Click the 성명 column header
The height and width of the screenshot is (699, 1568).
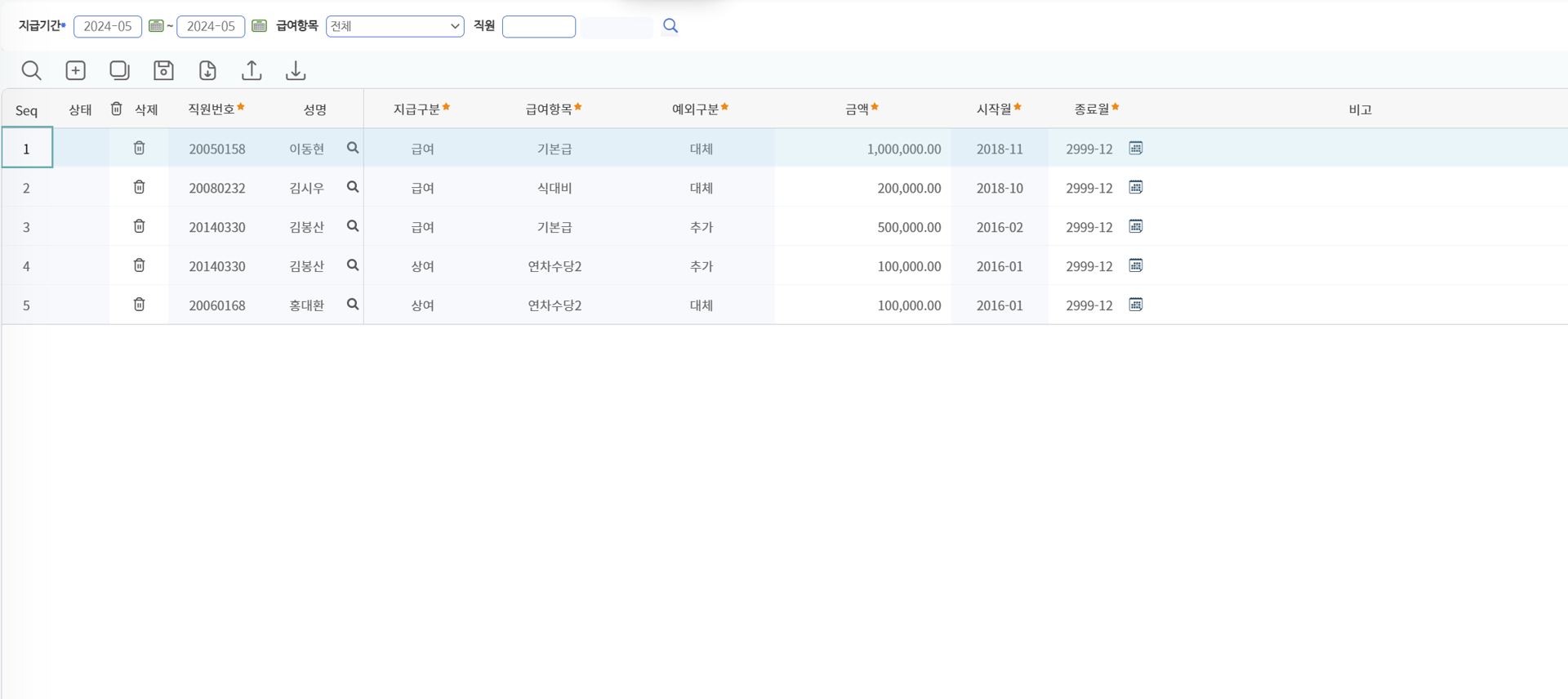coord(315,109)
